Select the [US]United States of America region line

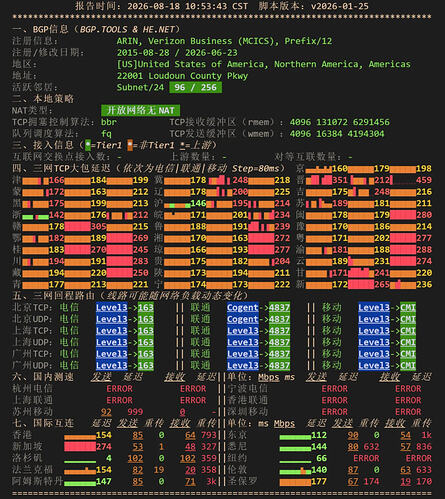(x=264, y=64)
